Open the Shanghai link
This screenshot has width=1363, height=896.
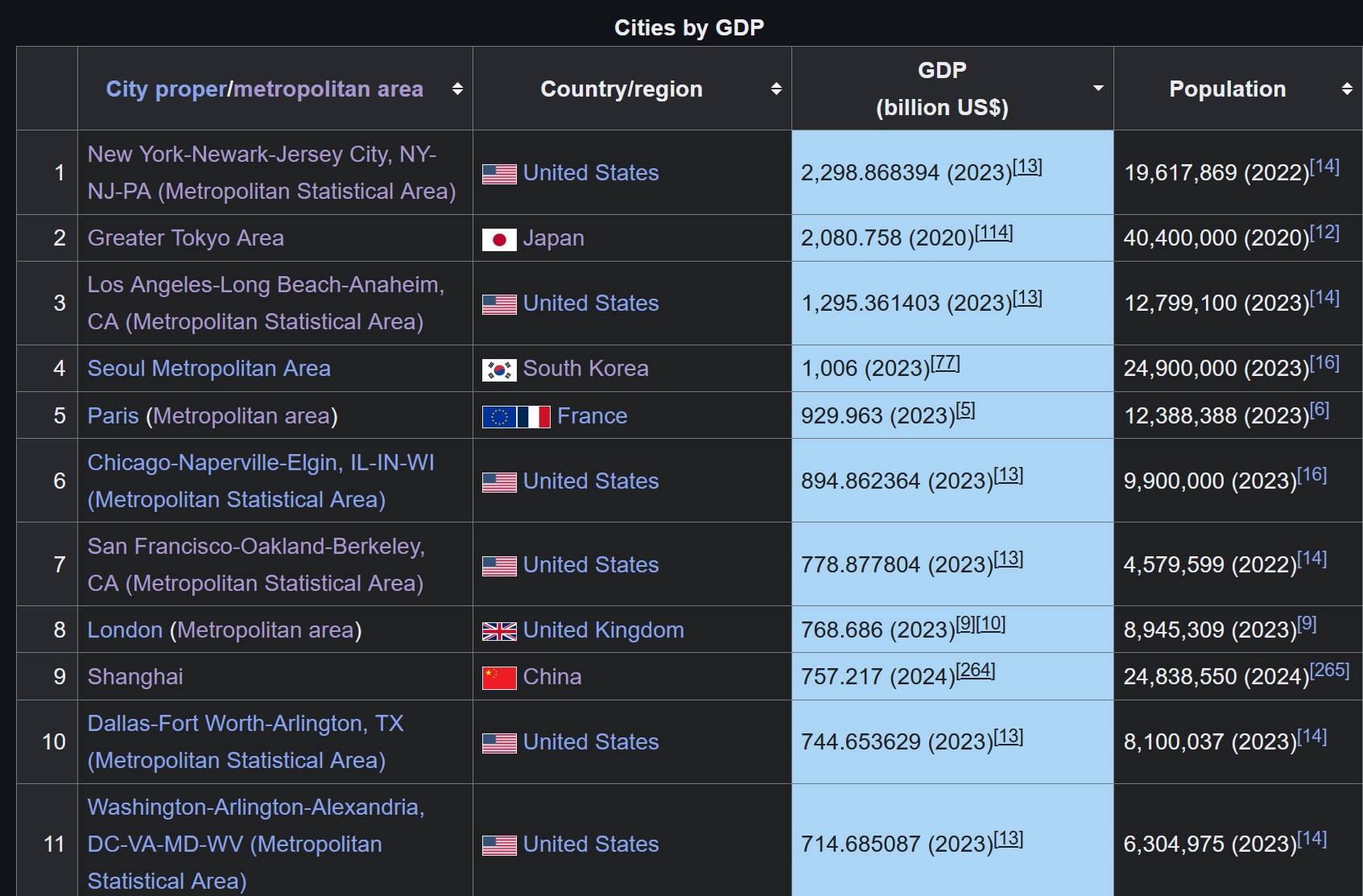click(135, 677)
